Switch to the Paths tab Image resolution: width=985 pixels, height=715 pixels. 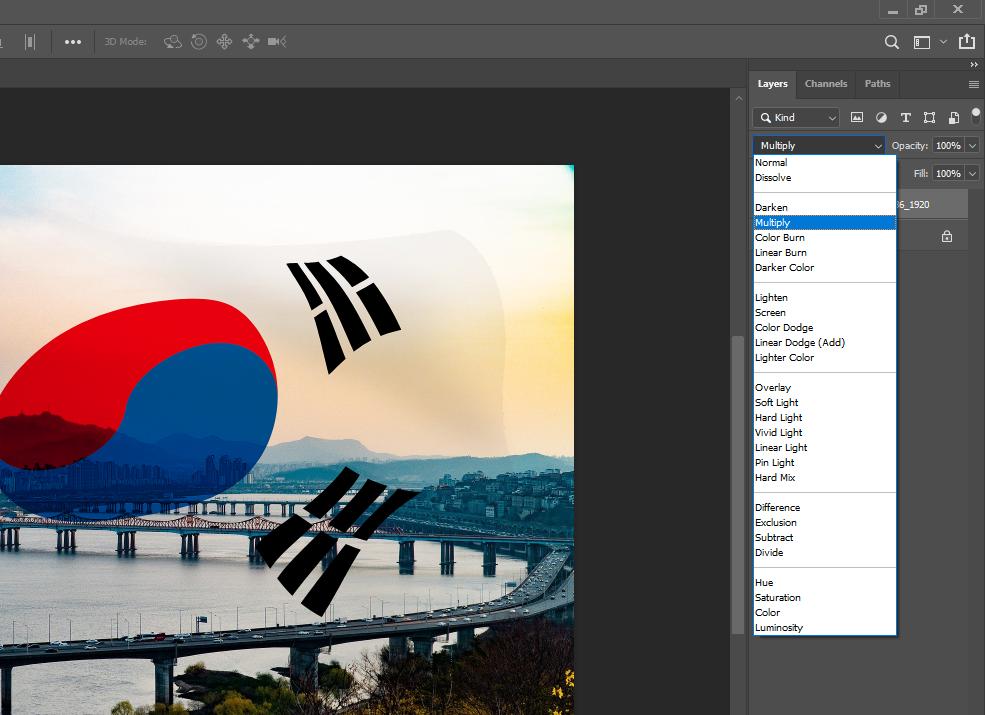[877, 84]
